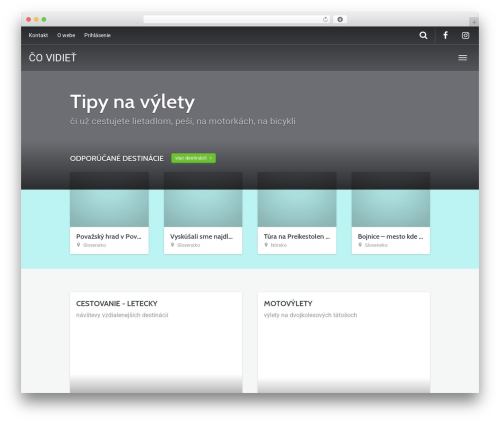Image resolution: width=500 pixels, height=423 pixels.
Task: Click the yellow minimize window button
Action: 36,19
